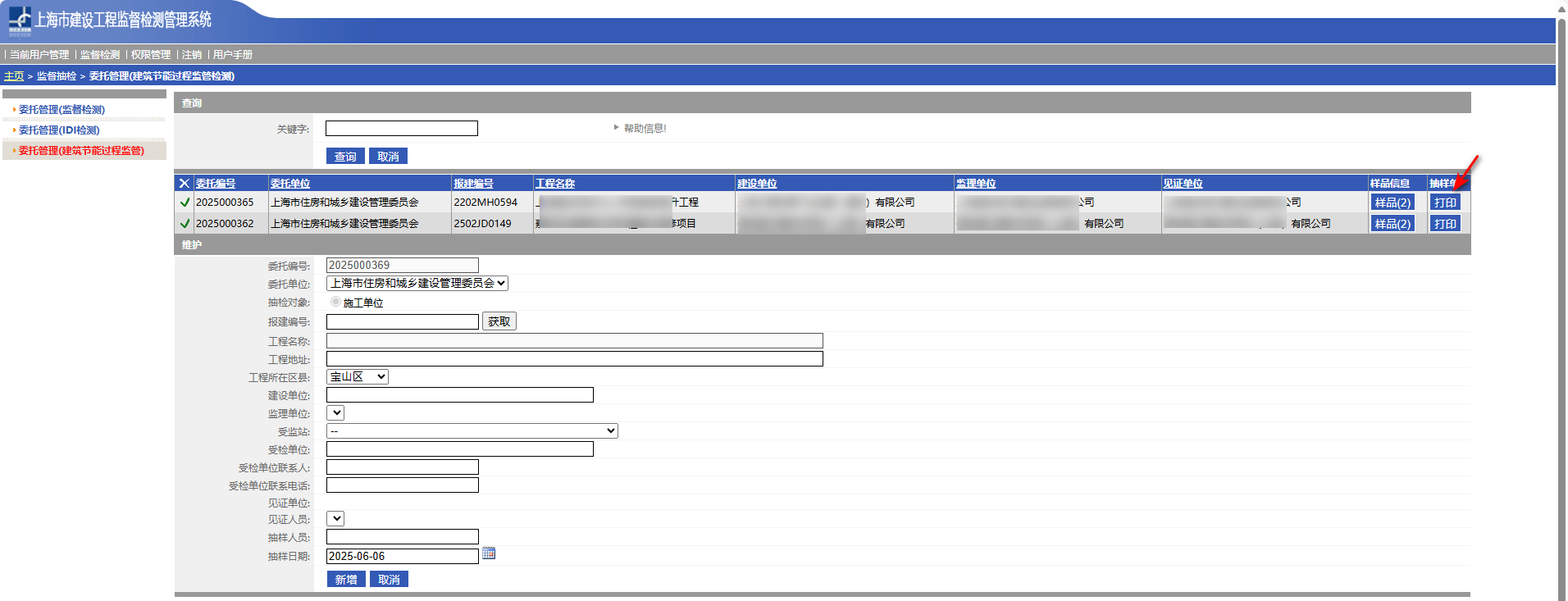Click the X icon in table header
Screen dimensions: 1568x601
coord(185,184)
